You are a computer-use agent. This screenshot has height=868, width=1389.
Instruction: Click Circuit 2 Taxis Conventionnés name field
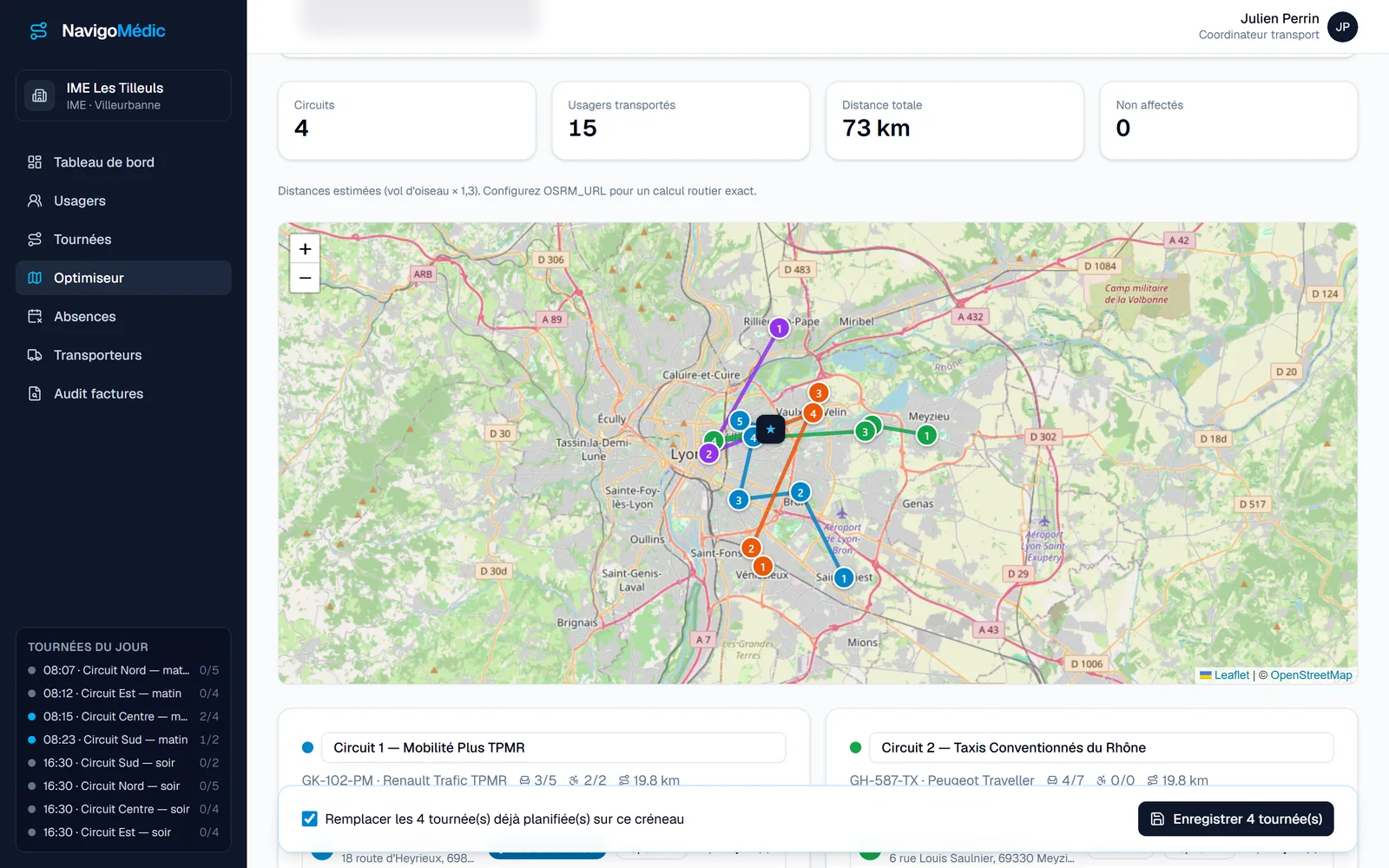(1101, 747)
